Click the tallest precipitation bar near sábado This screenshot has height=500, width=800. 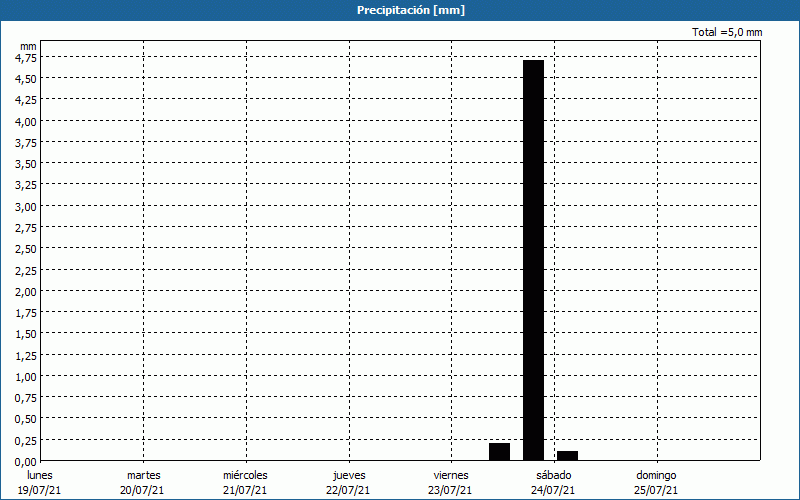click(x=534, y=260)
